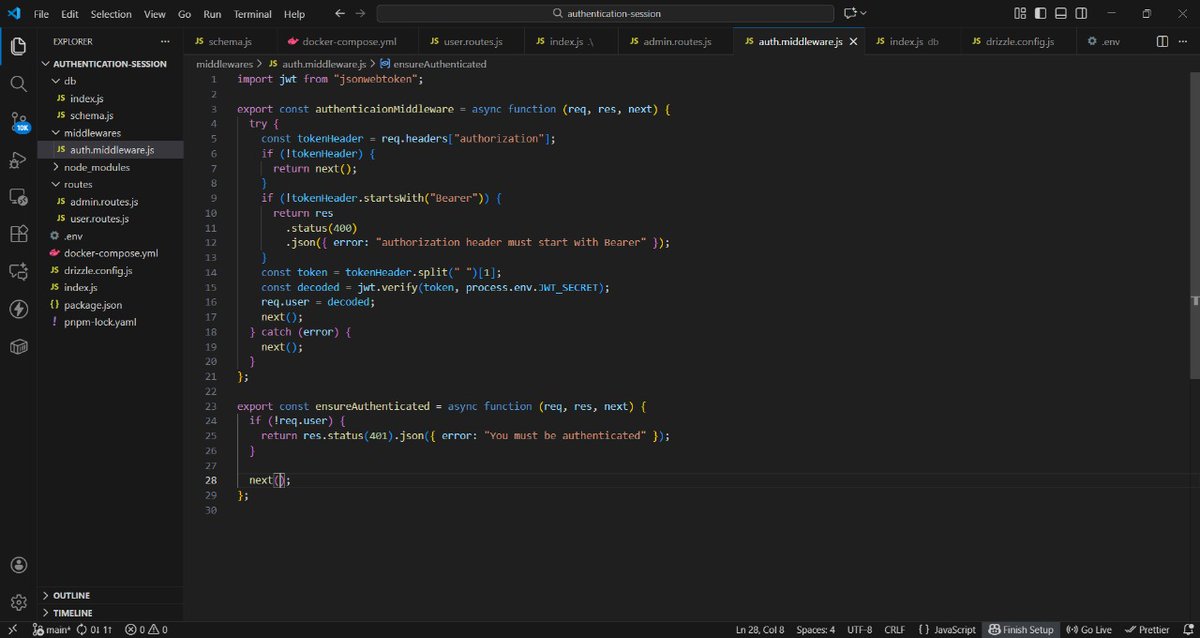Open the Accounts menu icon
This screenshot has width=1200, height=638.
point(18,565)
